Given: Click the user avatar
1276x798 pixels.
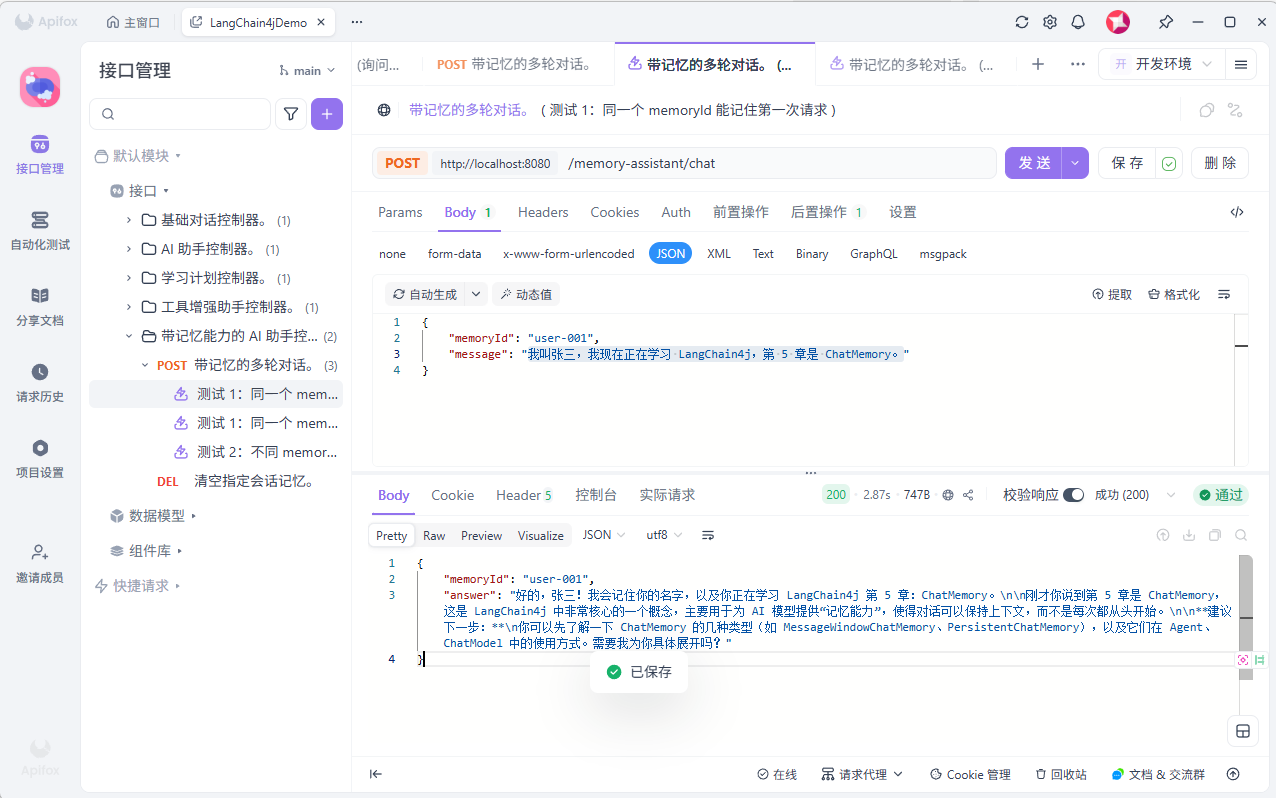Looking at the screenshot, I should tap(1118, 22).
